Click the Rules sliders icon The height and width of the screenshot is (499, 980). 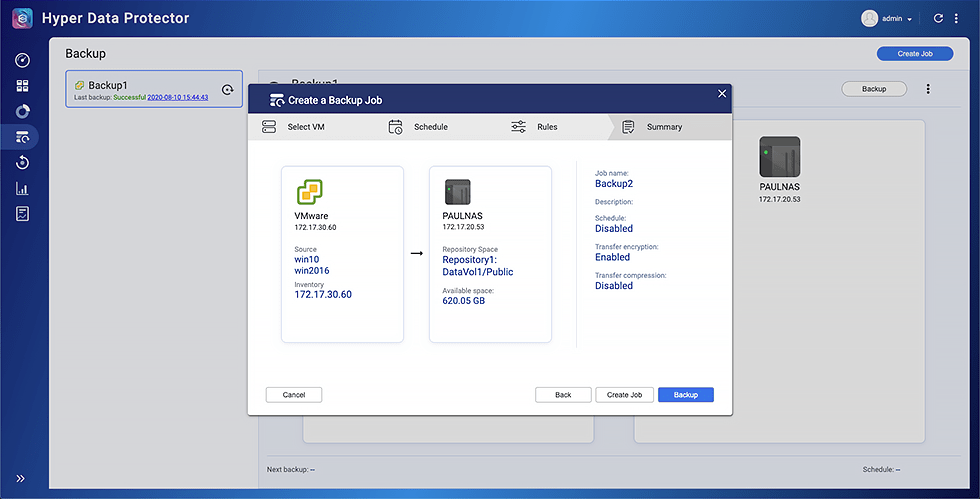519,127
